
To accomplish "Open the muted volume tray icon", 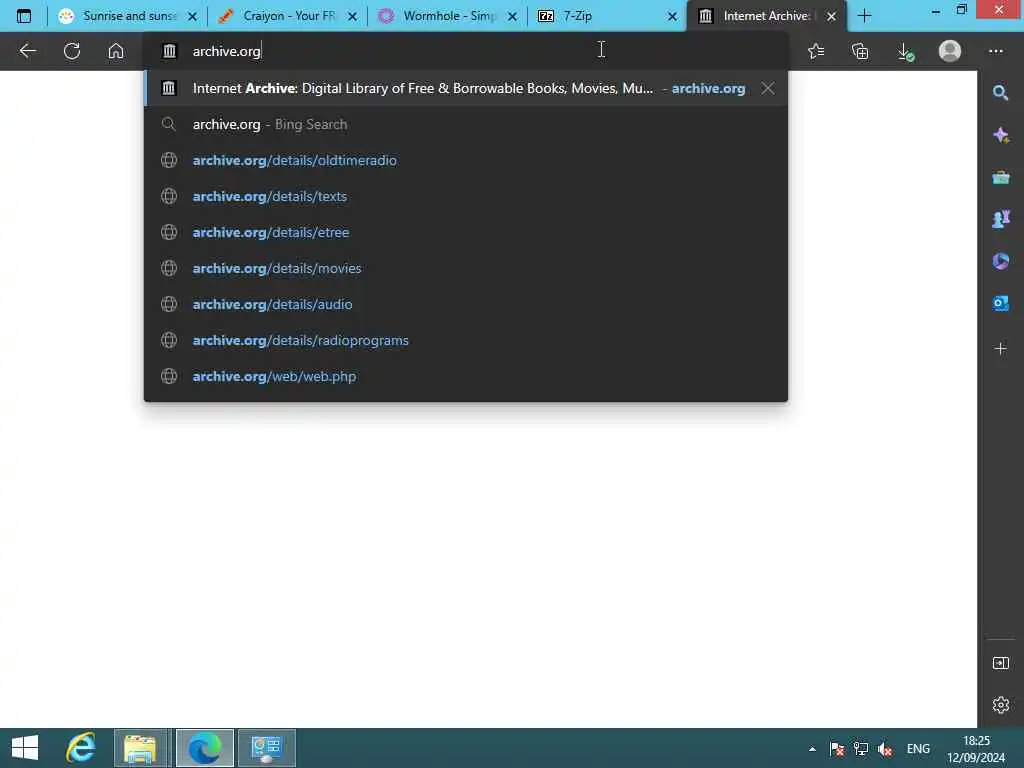I will (x=885, y=749).
